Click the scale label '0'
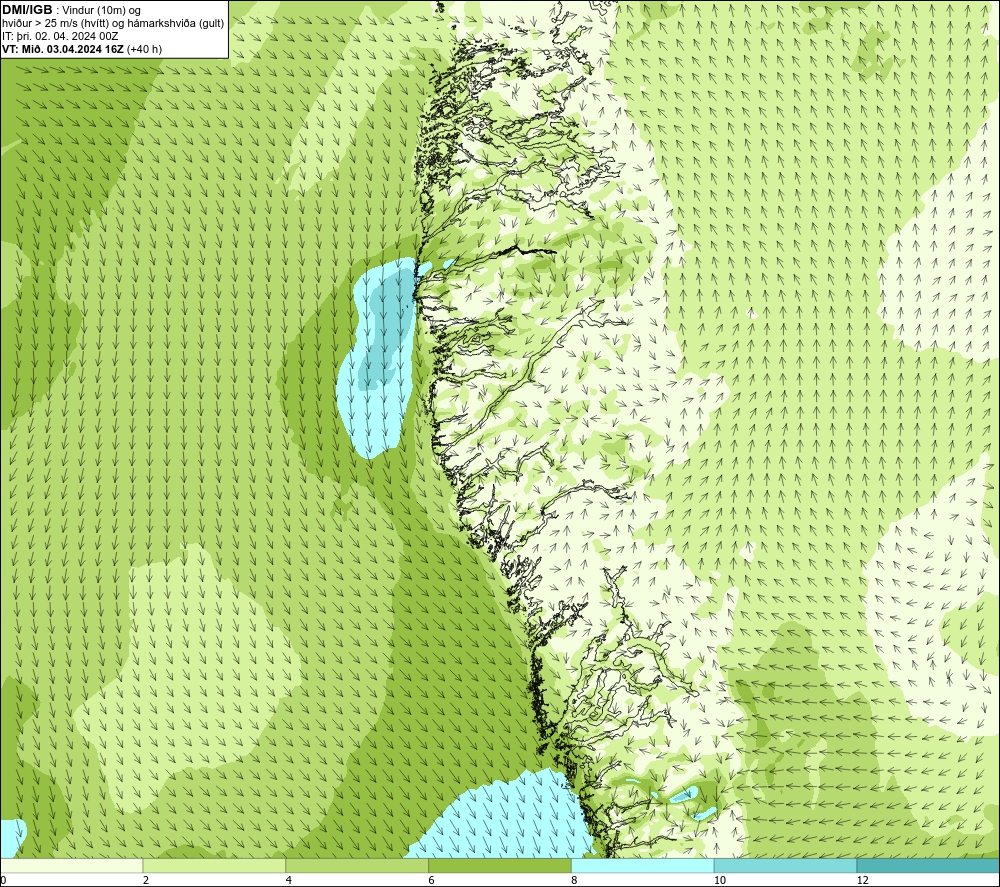The width and height of the screenshot is (1000, 887). tap(3, 880)
